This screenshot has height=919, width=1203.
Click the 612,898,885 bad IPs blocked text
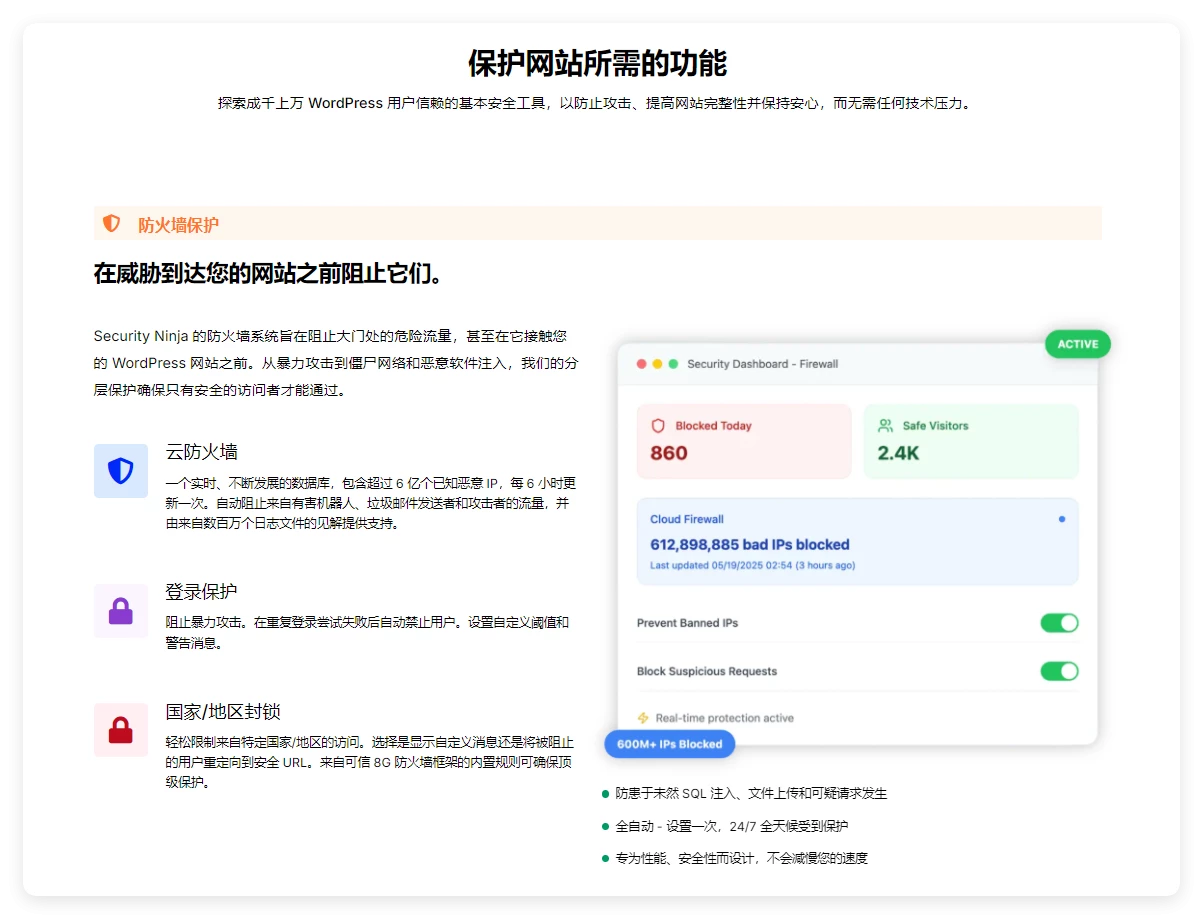tap(749, 545)
